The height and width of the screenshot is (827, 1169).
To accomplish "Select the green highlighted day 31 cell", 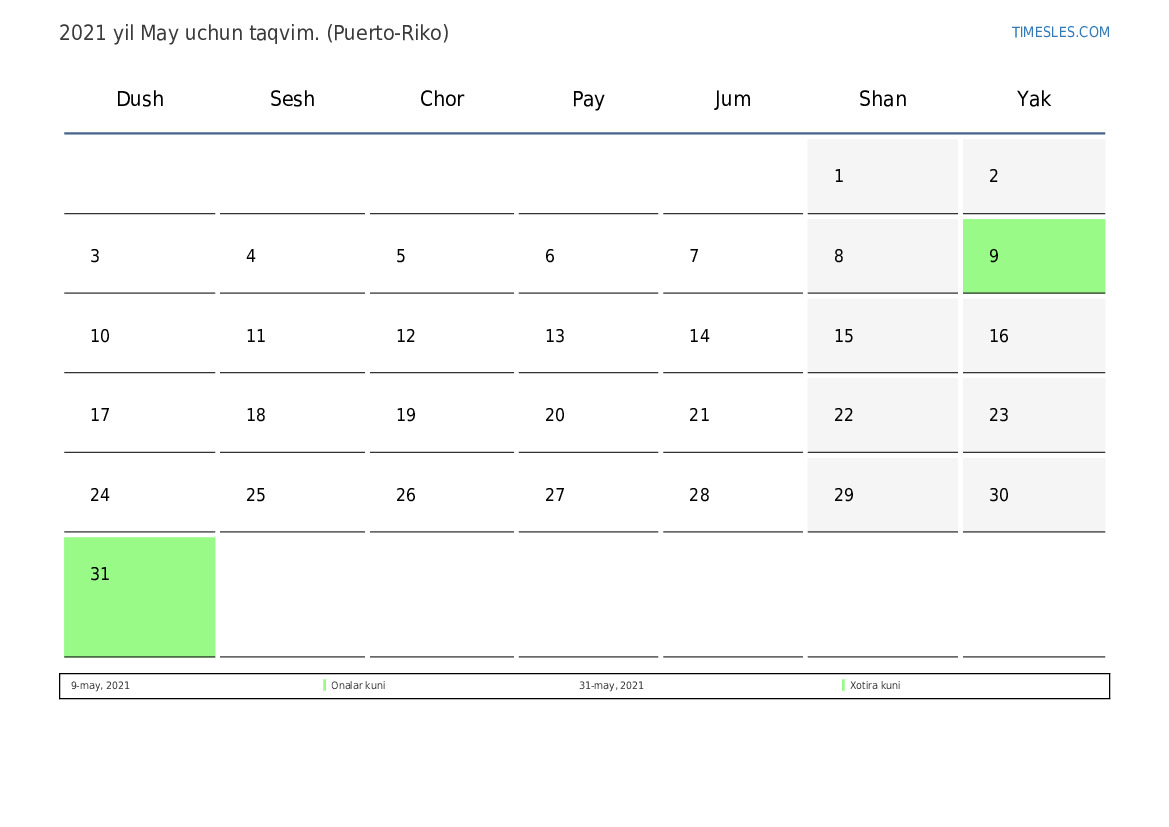I will coord(139,597).
